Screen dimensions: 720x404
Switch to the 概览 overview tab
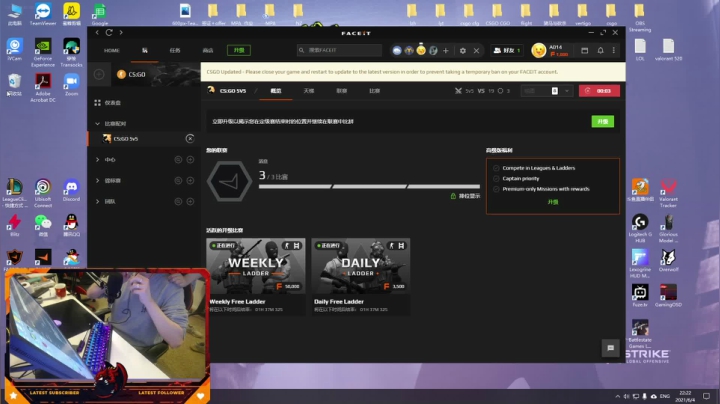point(276,91)
